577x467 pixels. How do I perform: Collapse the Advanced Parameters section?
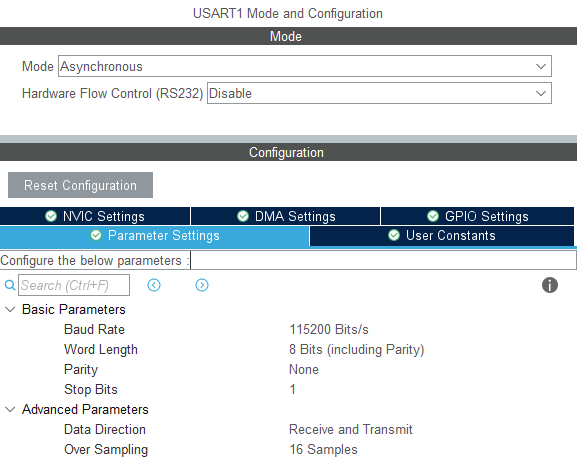[x=10, y=409]
